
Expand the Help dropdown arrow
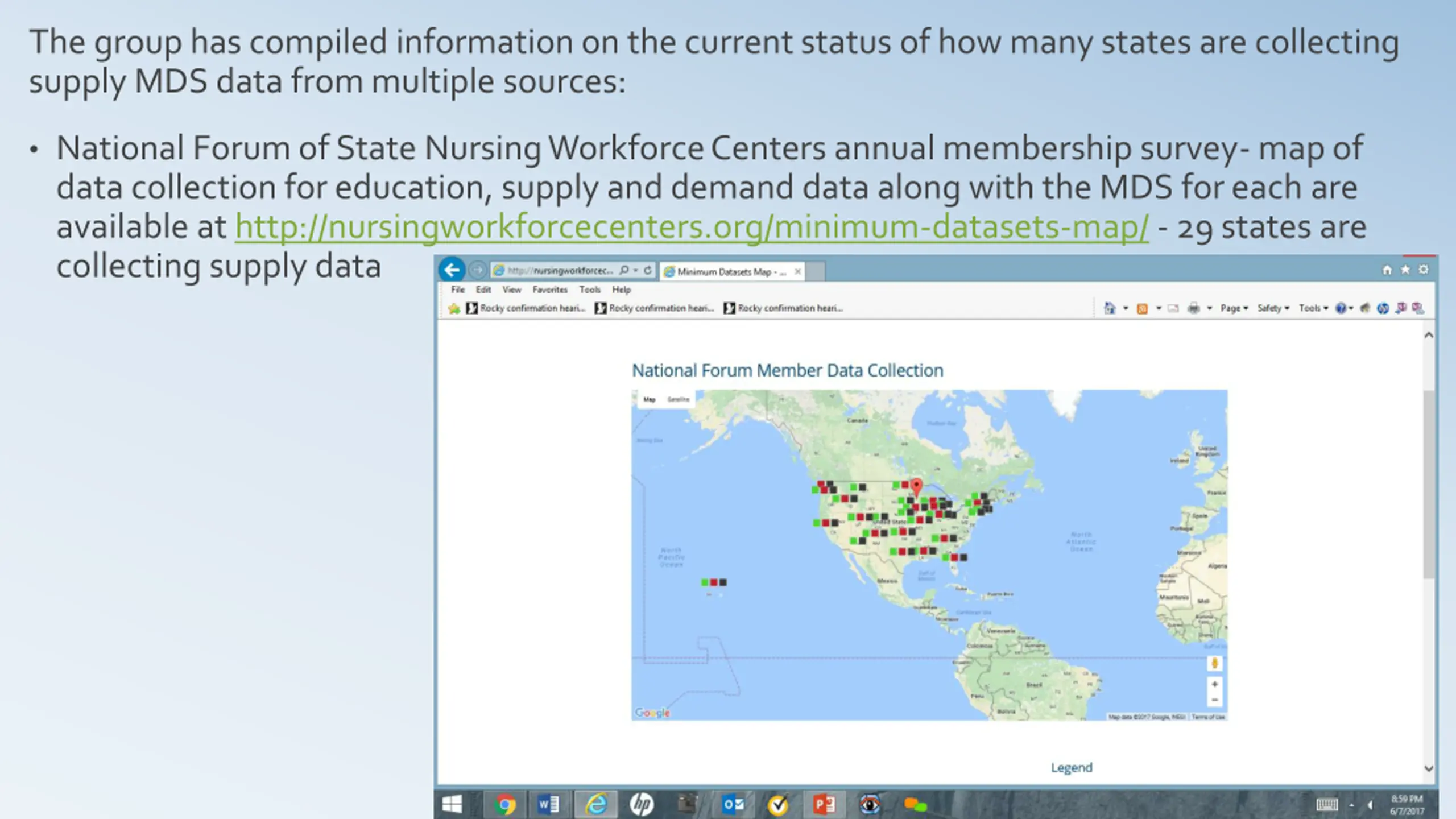pyautogui.click(x=1351, y=308)
